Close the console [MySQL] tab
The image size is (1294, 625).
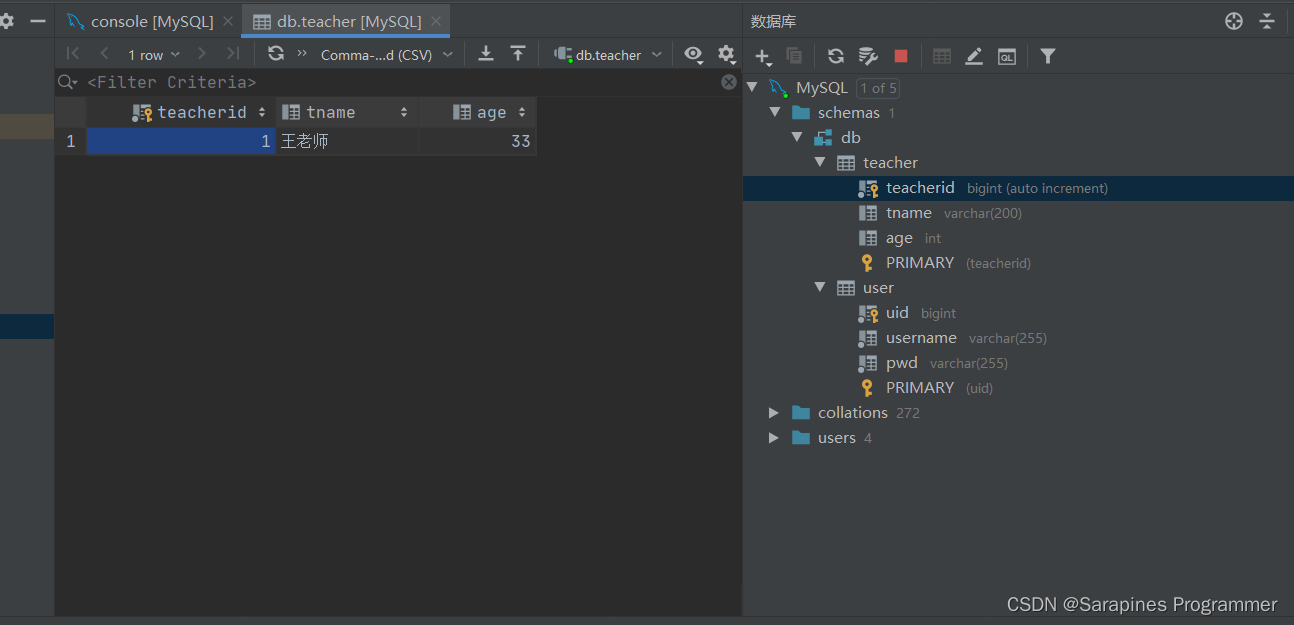click(228, 21)
